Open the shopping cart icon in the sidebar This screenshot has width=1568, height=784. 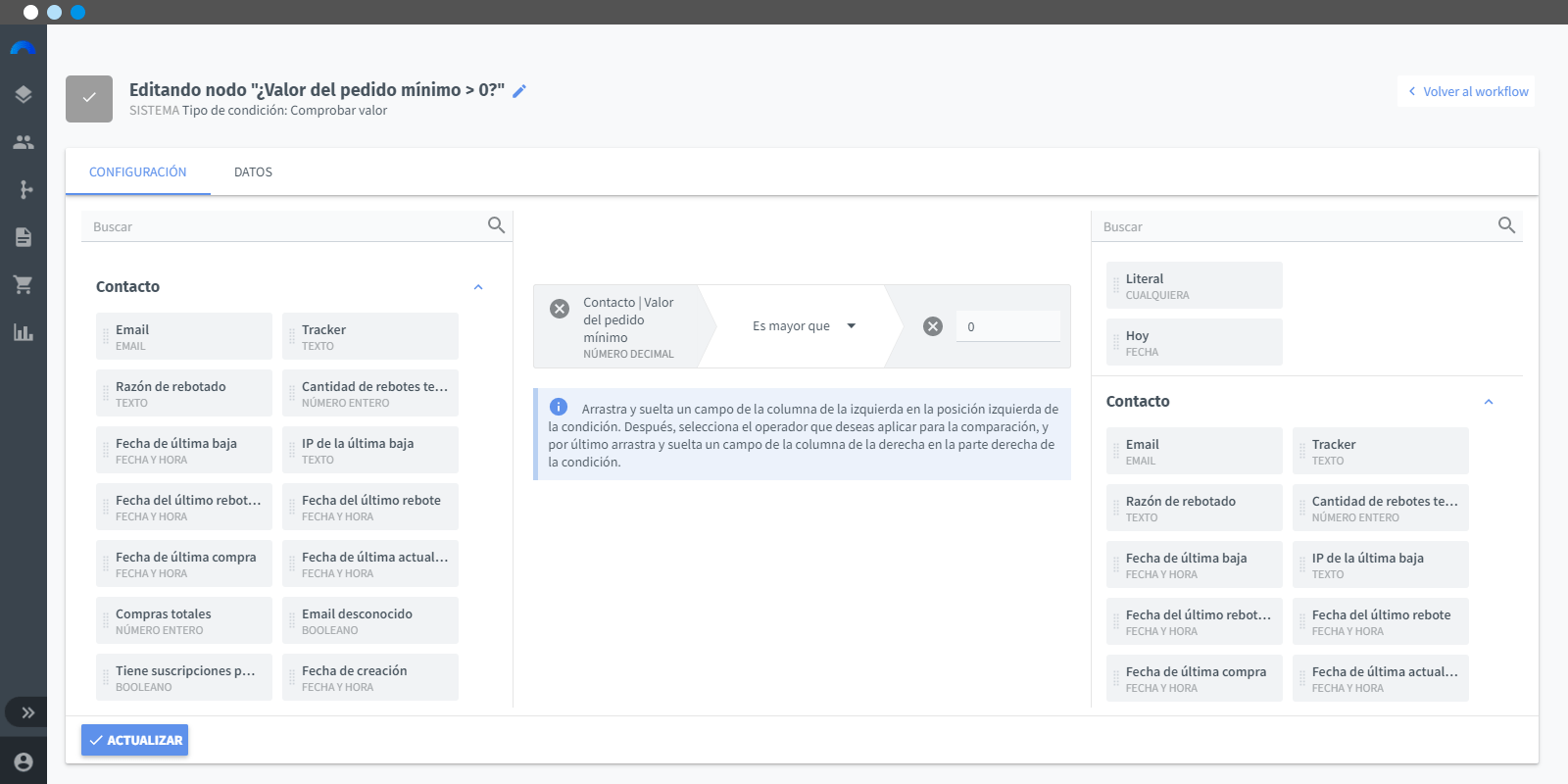24,285
